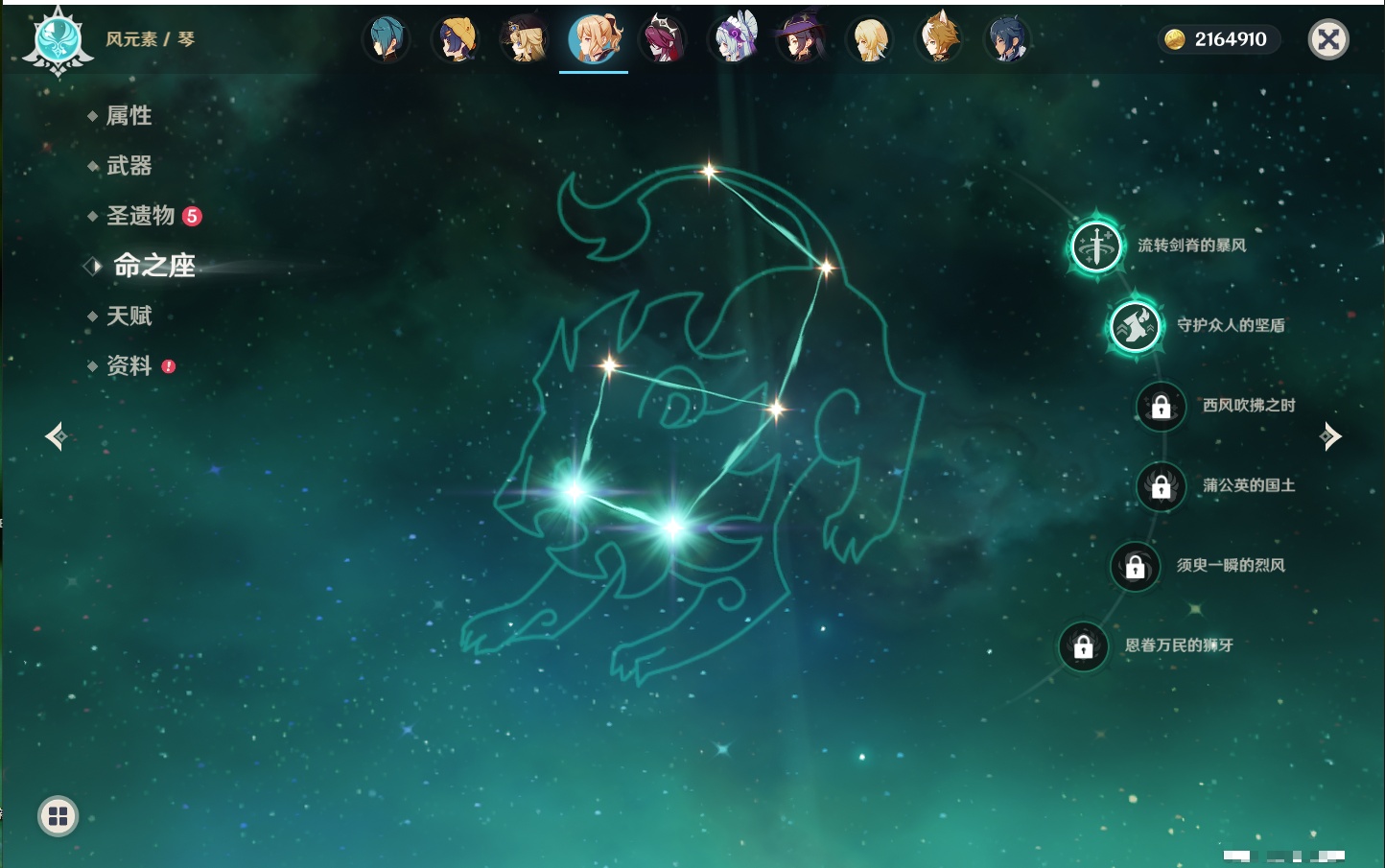Select the silver-haired maid headdress portrait
This screenshot has width=1385, height=868.
point(732,39)
